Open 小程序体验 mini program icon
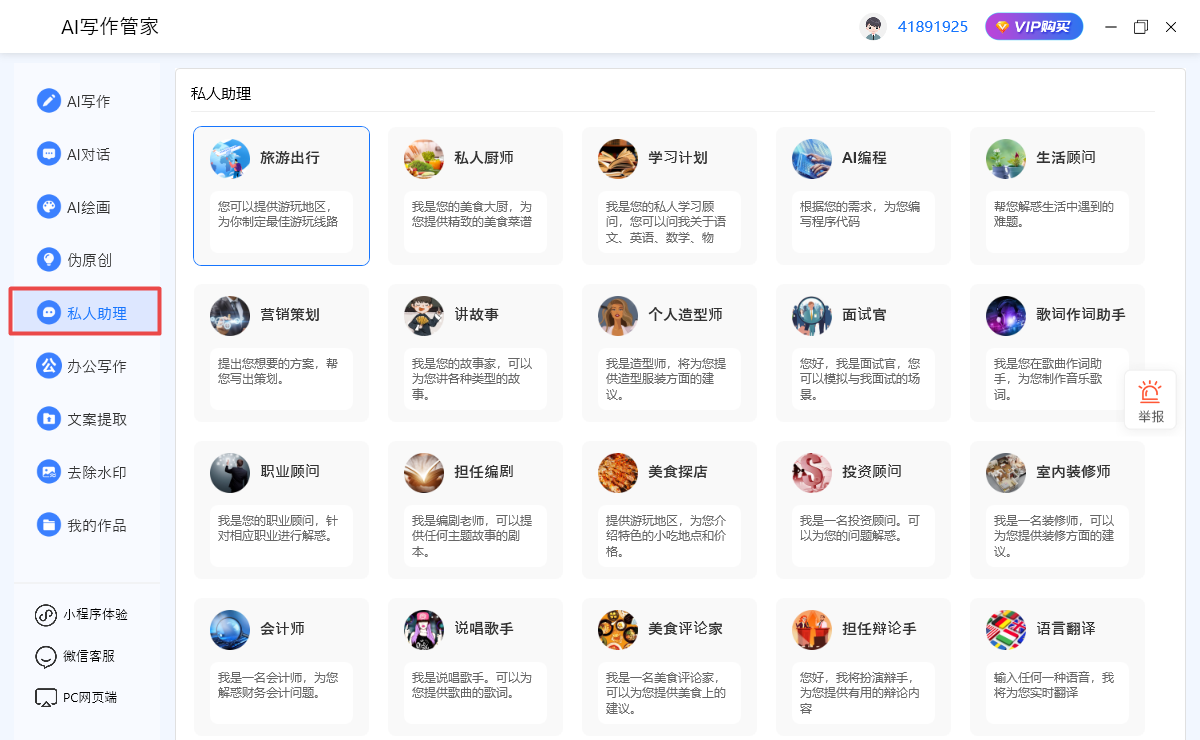Screen dimensions: 1200x740 tap(45, 615)
